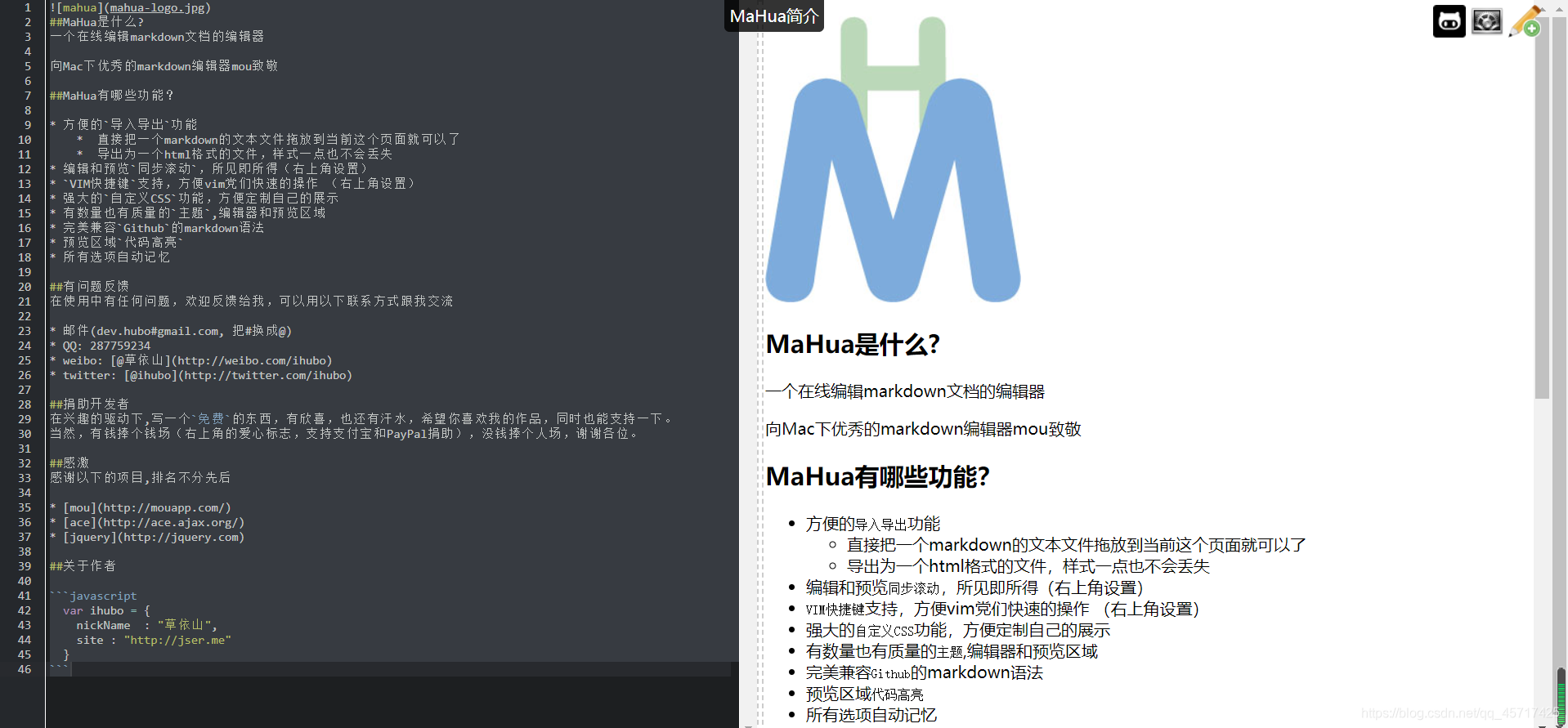
Task: Click the pencil with plus new-document icon
Action: 1525,21
